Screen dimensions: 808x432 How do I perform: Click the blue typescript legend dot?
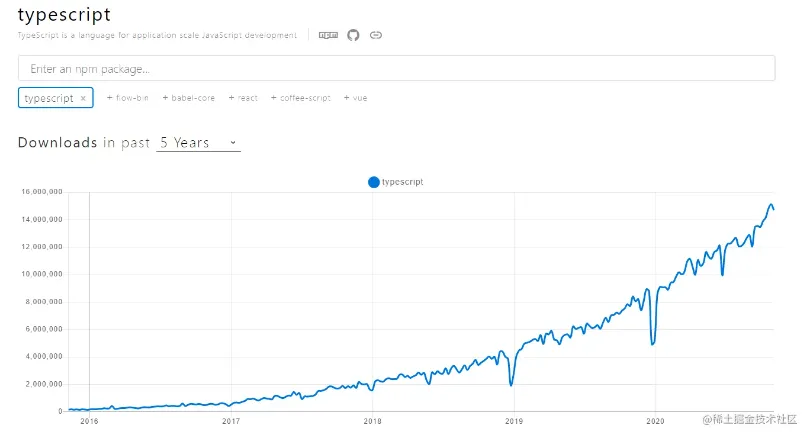pos(374,182)
